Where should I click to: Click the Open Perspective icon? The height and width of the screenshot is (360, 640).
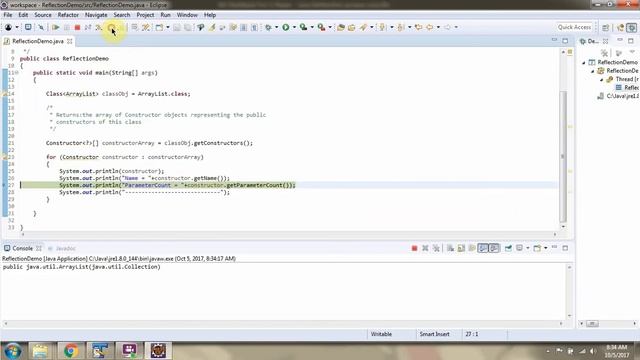click(606, 27)
